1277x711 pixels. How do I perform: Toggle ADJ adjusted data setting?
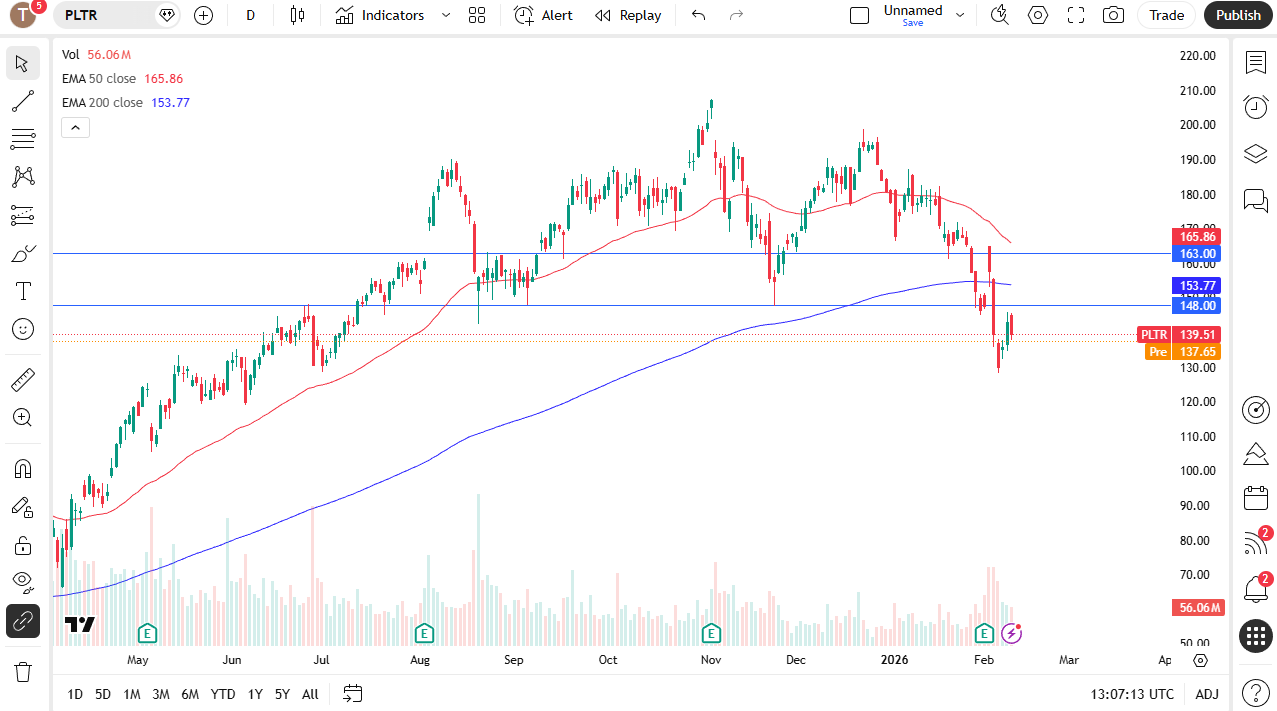(1207, 694)
